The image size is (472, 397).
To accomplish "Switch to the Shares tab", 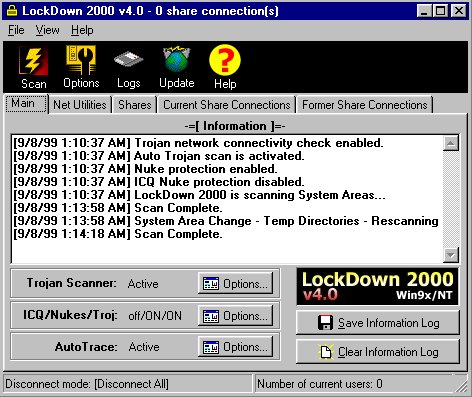I will point(135,105).
